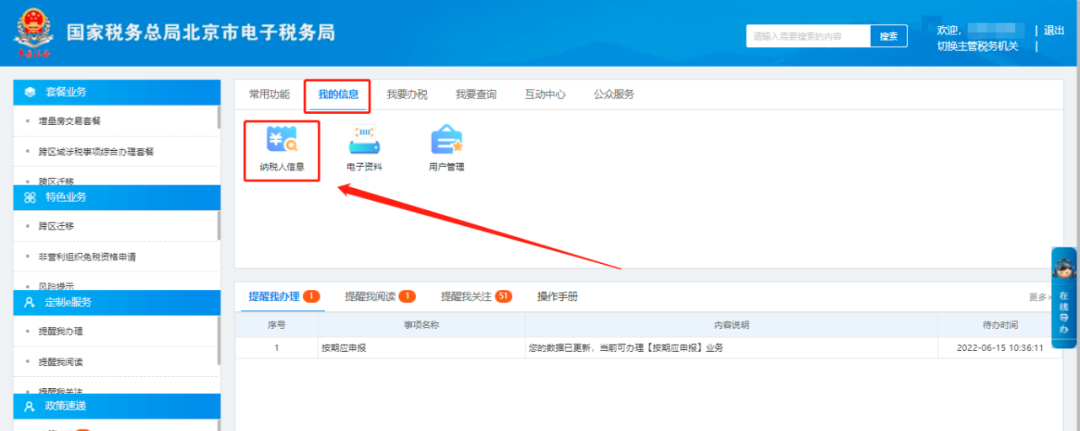Click the 定制e服务 person icon
The height and width of the screenshot is (431, 1080).
pos(30,302)
